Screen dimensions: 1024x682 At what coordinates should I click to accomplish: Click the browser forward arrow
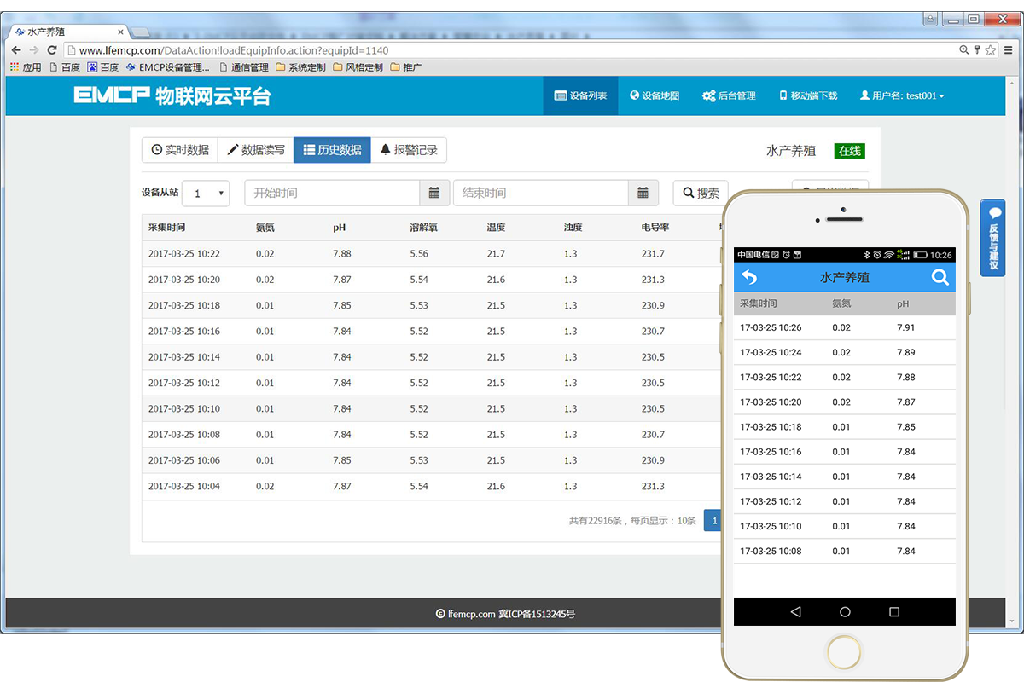pyautogui.click(x=34, y=50)
